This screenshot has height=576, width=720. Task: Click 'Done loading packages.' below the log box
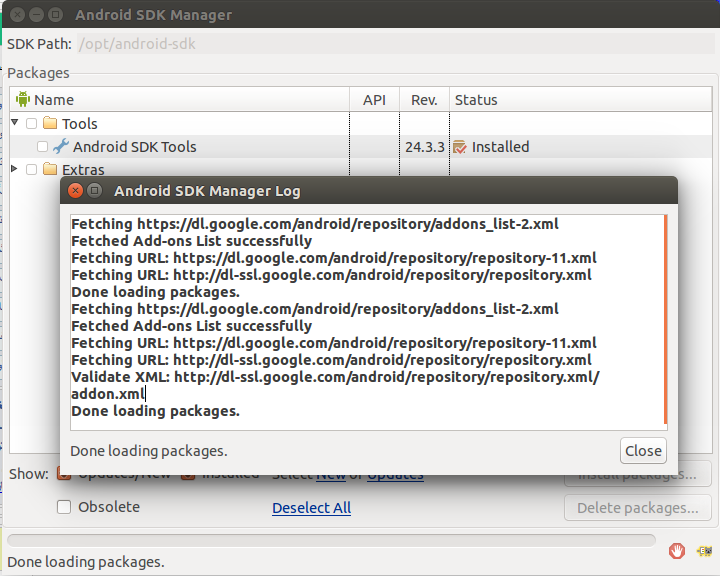(149, 451)
